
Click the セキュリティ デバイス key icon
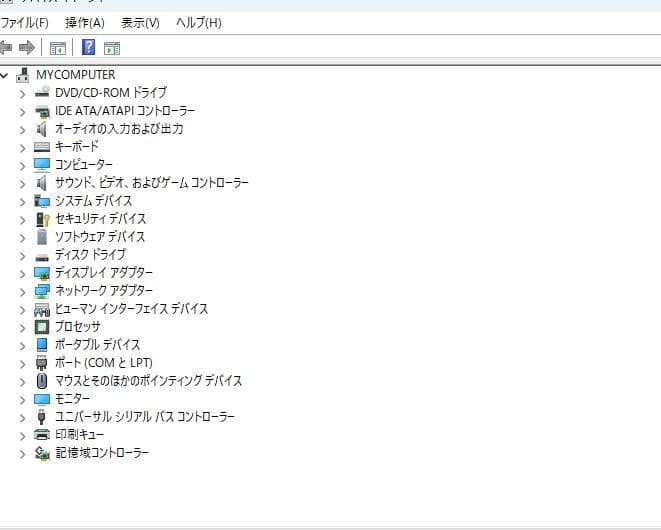coord(43,219)
